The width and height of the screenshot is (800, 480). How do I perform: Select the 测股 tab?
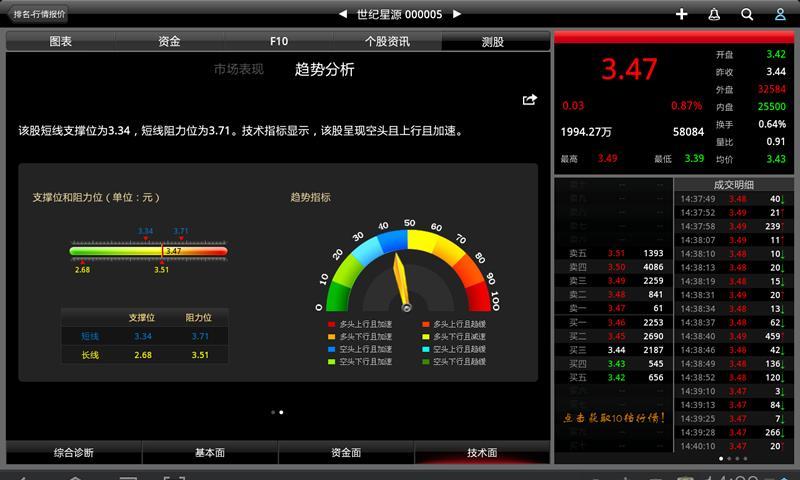coord(493,41)
